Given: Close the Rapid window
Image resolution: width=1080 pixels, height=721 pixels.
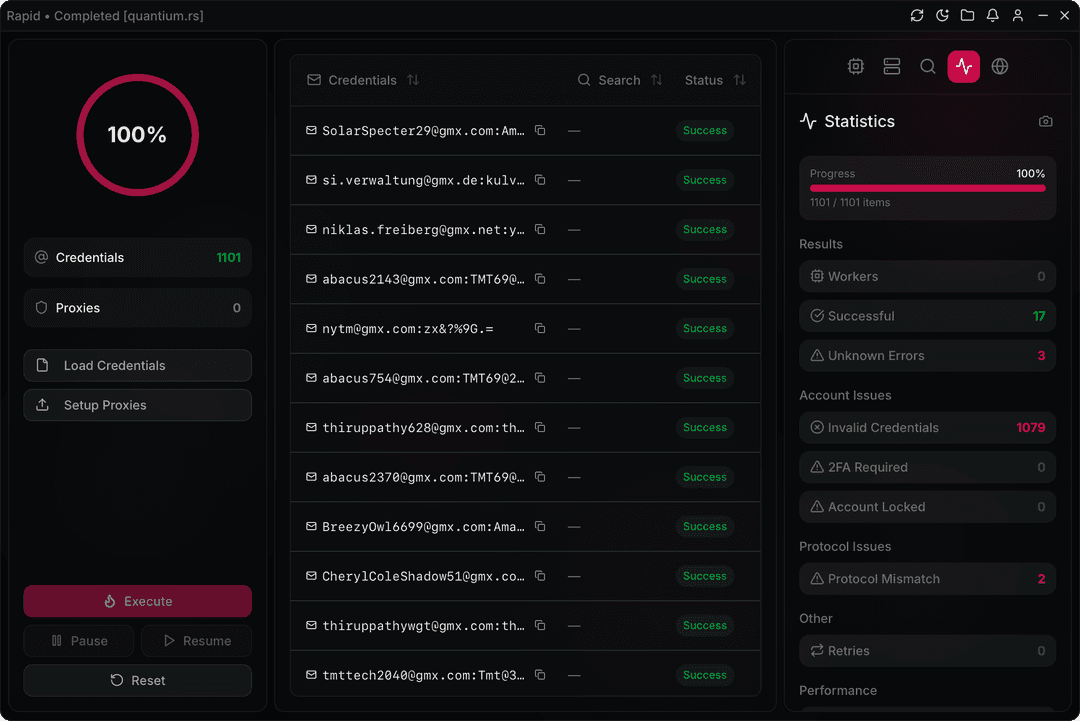Looking at the screenshot, I should (1065, 15).
